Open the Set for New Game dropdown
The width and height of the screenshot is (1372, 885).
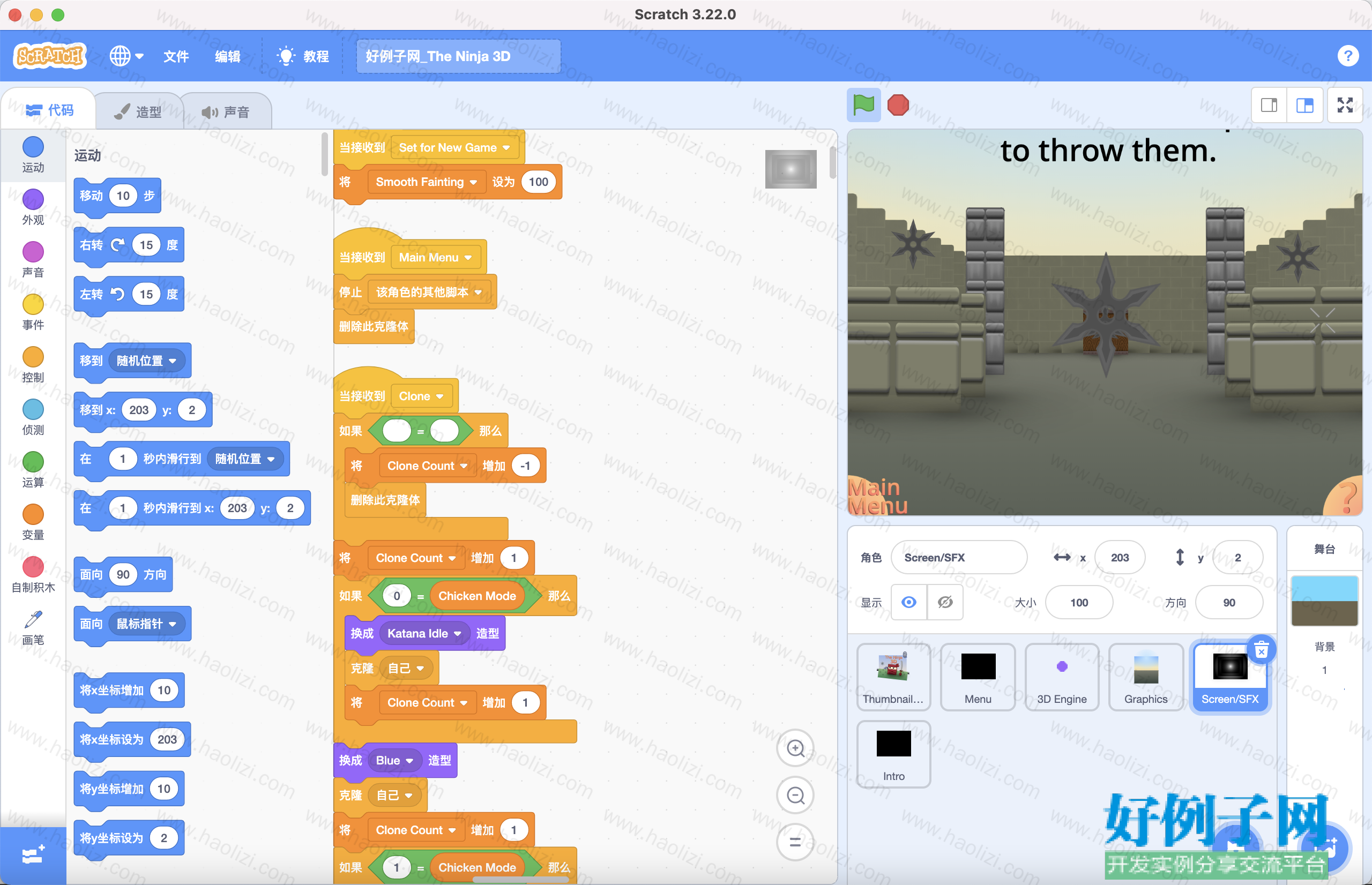coord(454,147)
